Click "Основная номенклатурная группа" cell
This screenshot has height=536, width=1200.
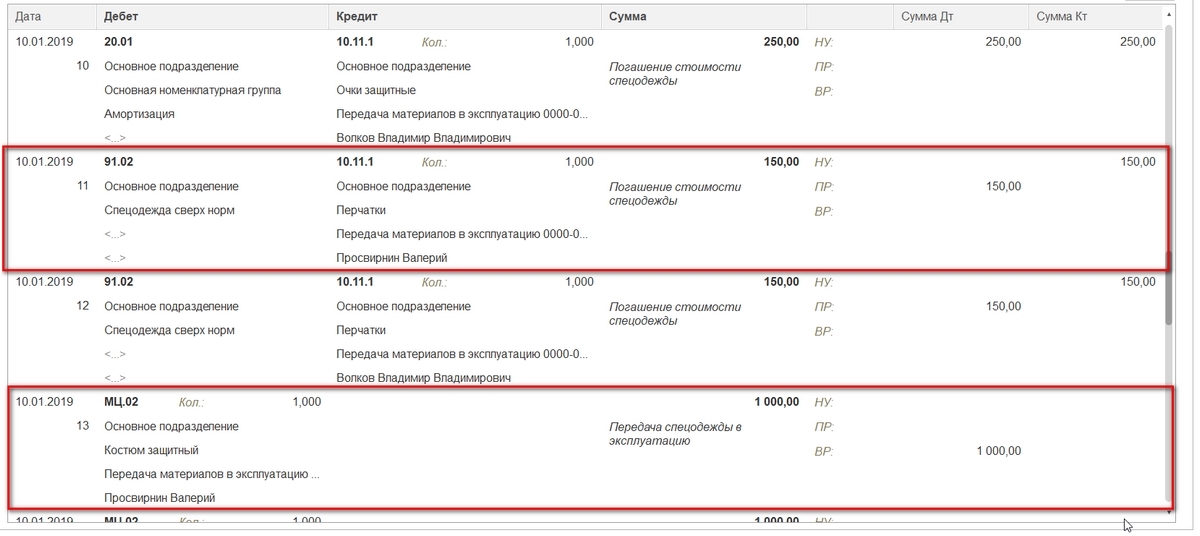pos(192,90)
